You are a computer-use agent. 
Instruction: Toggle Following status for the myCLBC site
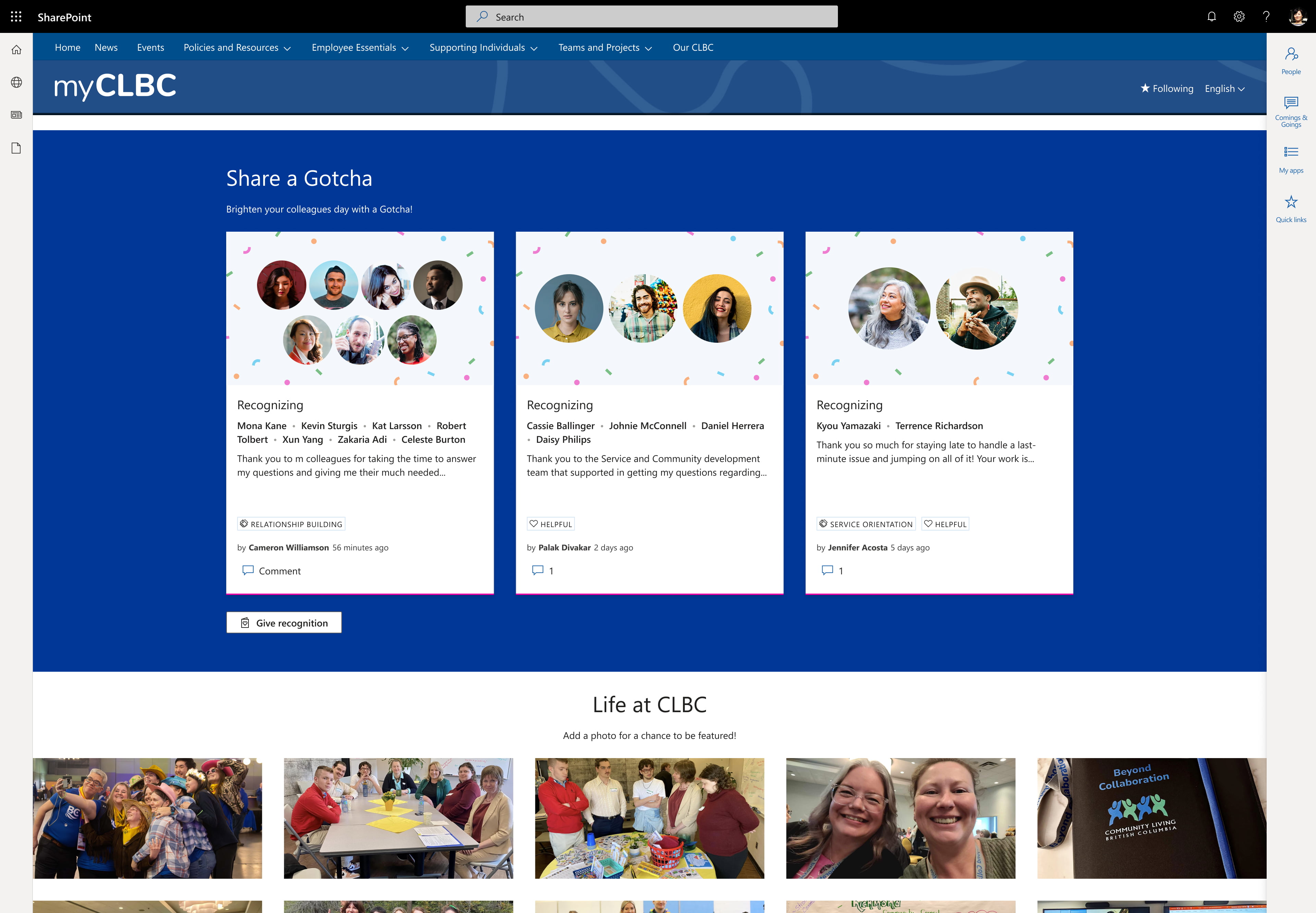(x=1167, y=88)
